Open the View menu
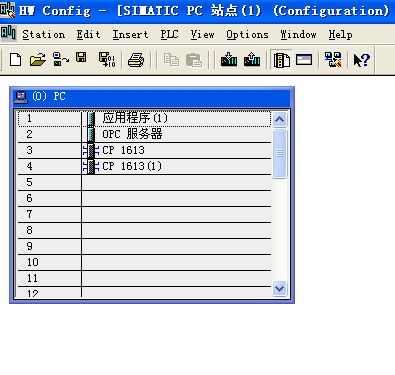Viewport: 395px width, 375px height. pyautogui.click(x=202, y=34)
